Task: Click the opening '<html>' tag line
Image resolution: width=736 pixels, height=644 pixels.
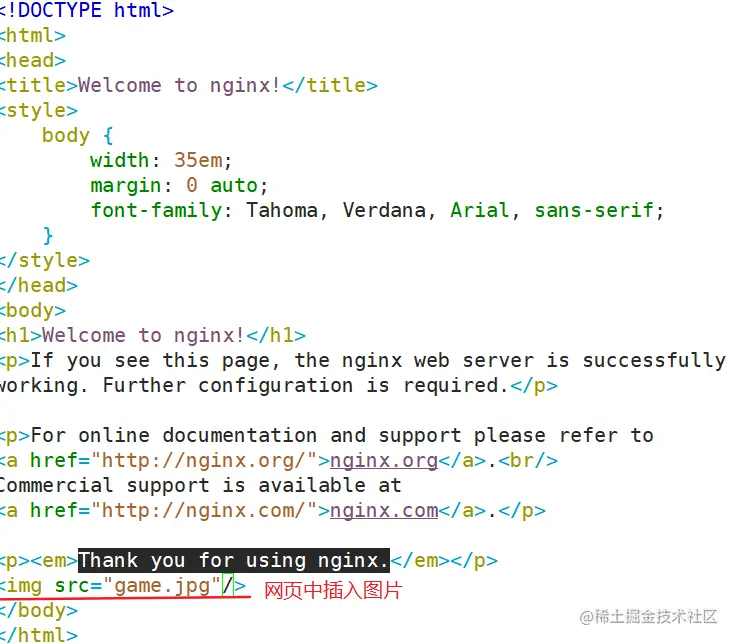Action: pos(33,35)
